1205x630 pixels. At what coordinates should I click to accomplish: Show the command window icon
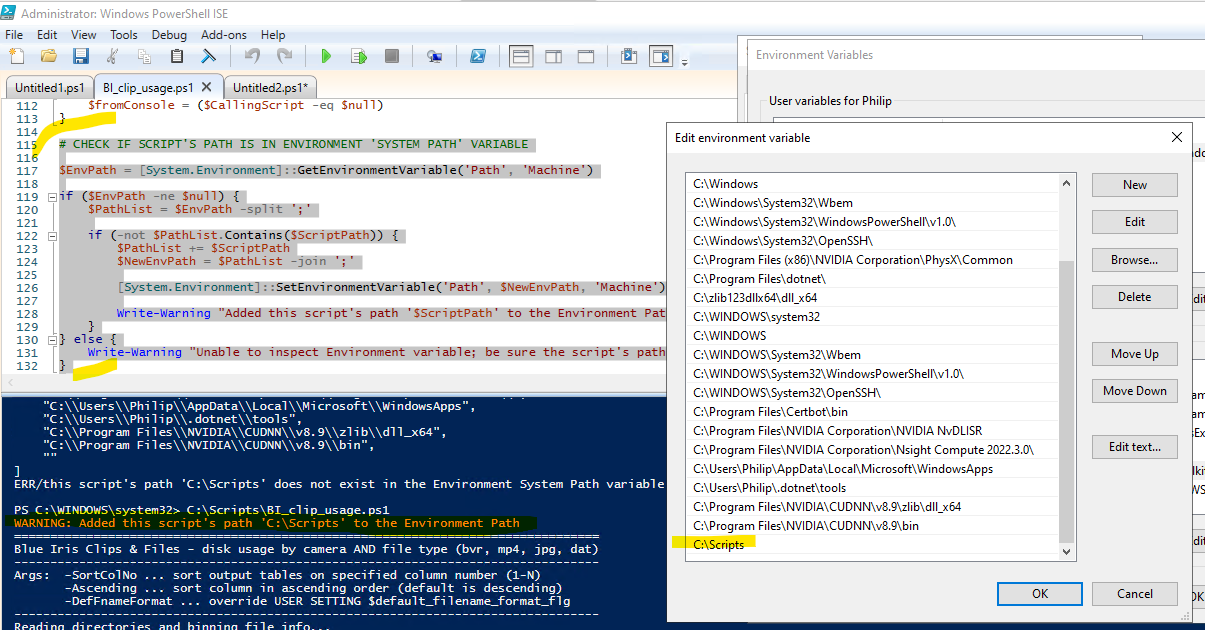pos(629,56)
